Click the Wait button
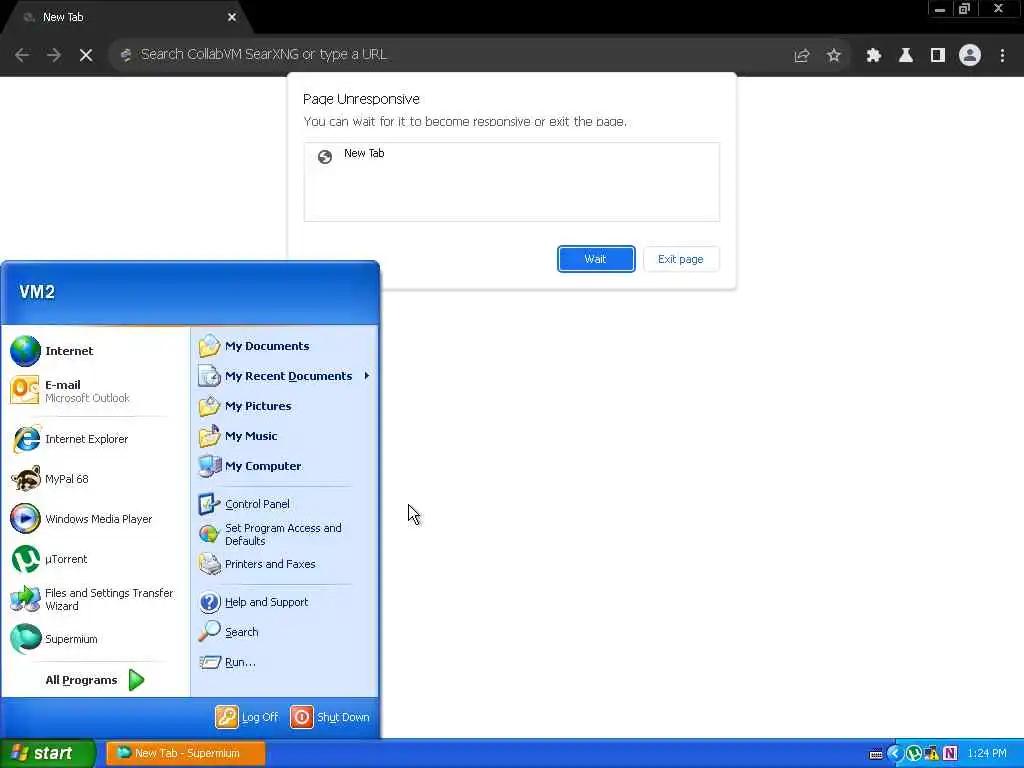The width and height of the screenshot is (1024, 768). coord(596,259)
